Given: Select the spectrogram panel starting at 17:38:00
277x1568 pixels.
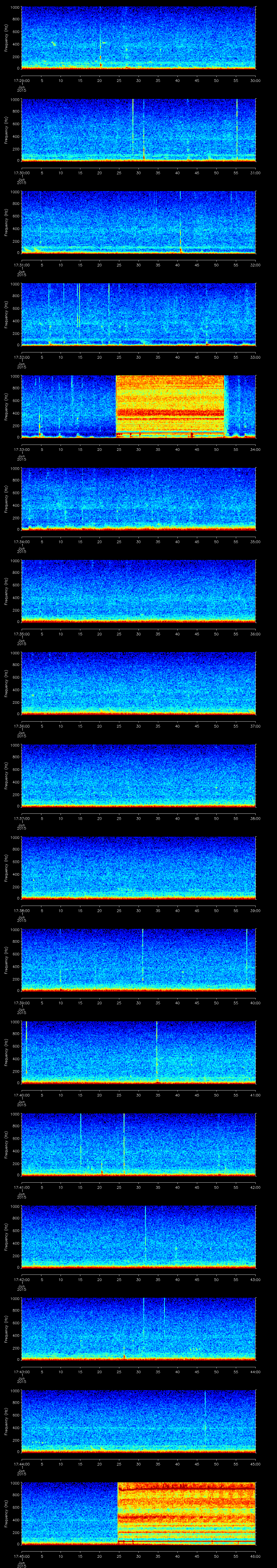Looking at the screenshot, I should pyautogui.click(x=138, y=868).
